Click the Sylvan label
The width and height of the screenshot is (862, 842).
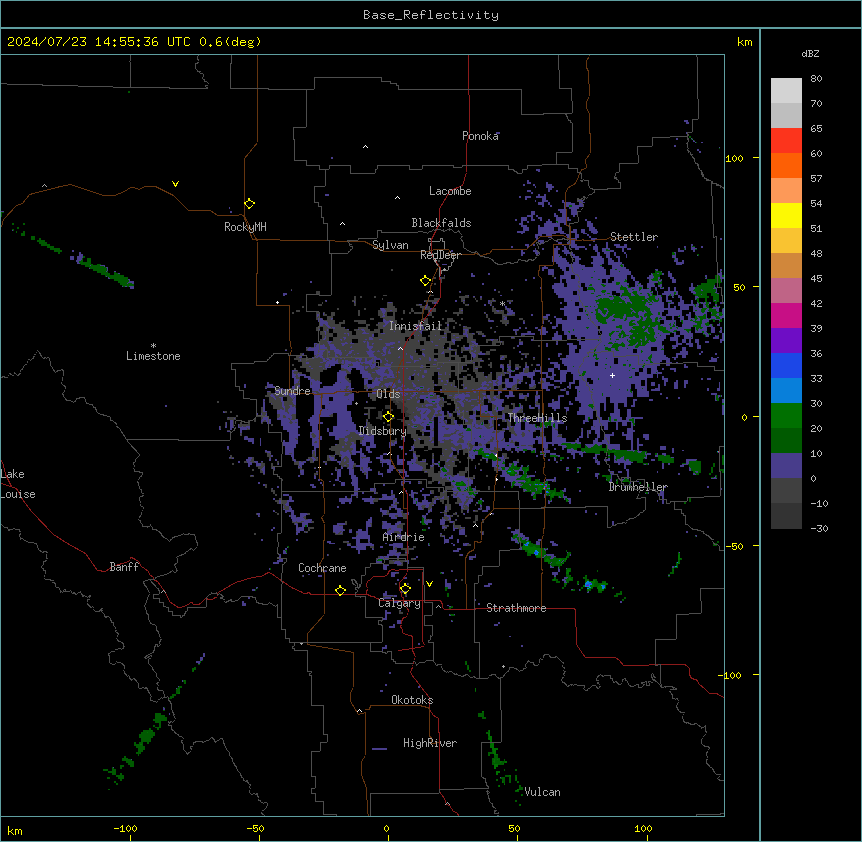click(x=390, y=245)
